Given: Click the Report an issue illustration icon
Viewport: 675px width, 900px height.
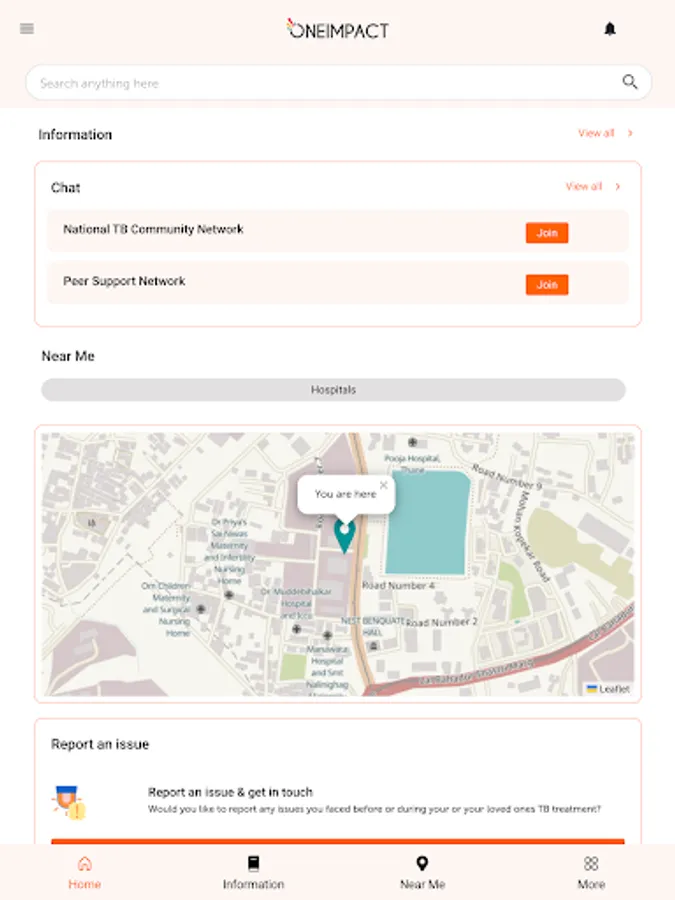Looking at the screenshot, I should [x=69, y=802].
